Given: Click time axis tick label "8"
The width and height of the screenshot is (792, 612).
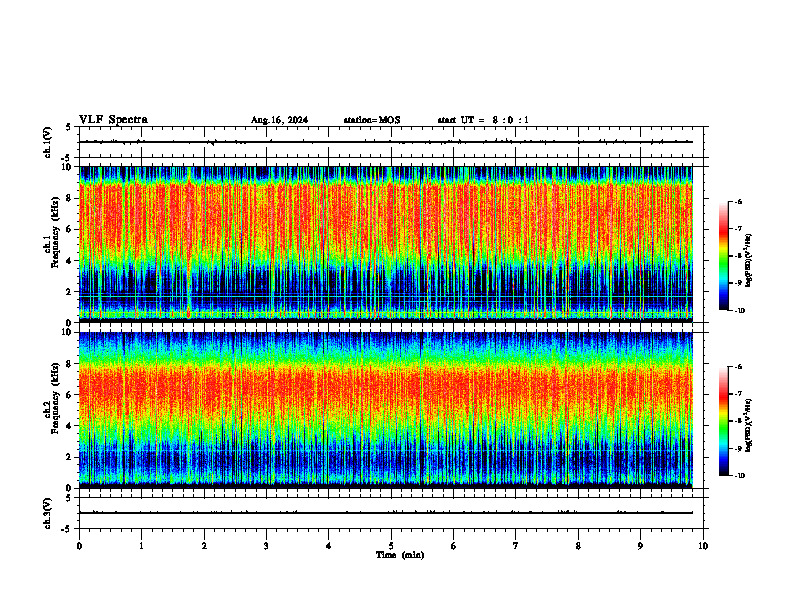Looking at the screenshot, I should [578, 546].
